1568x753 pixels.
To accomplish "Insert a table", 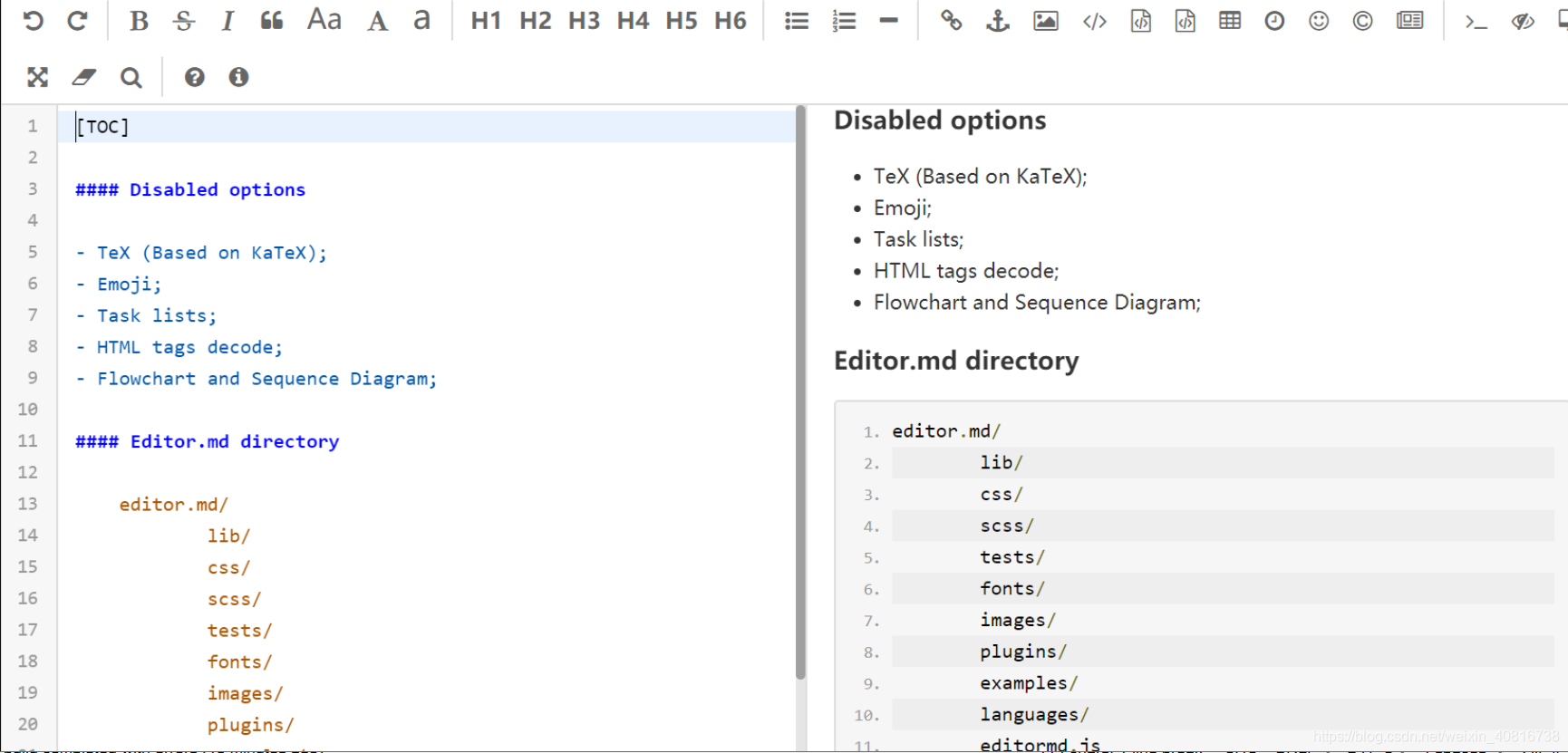I will pyautogui.click(x=1230, y=20).
